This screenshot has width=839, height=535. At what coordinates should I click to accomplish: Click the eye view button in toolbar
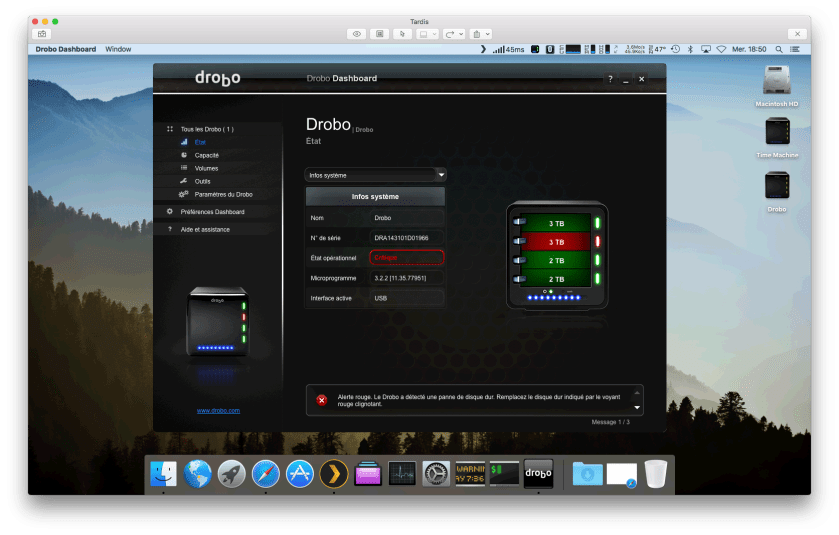tap(356, 33)
